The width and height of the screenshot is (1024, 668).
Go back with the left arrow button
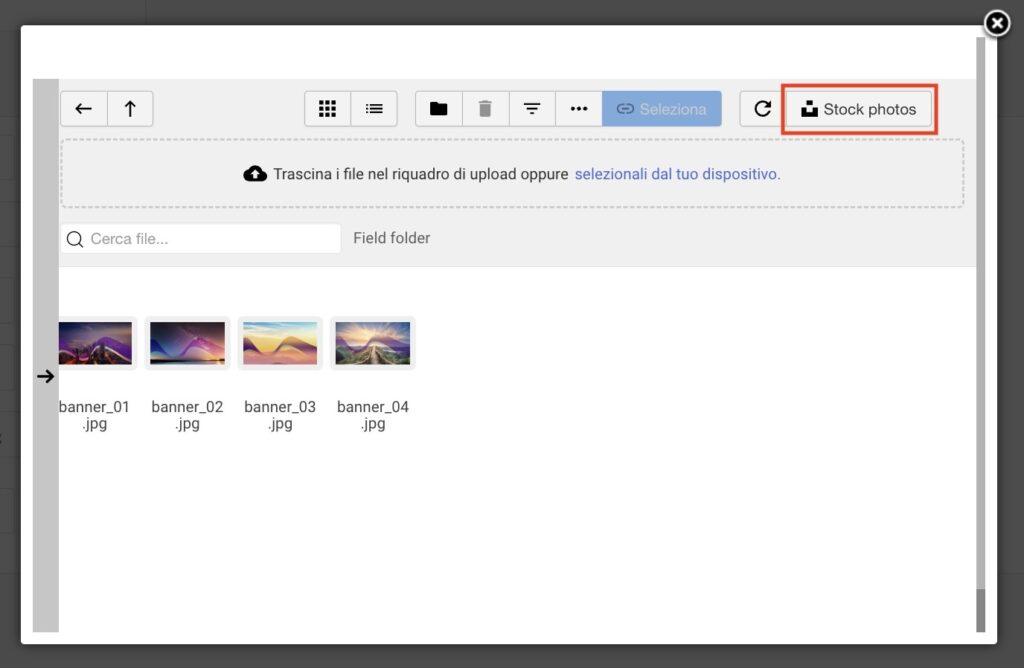[x=84, y=108]
